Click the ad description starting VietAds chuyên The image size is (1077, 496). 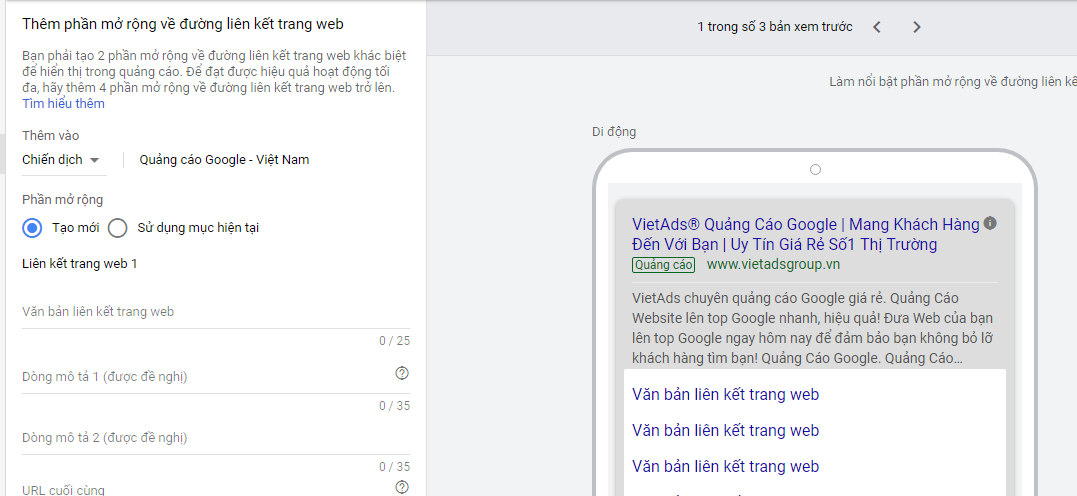point(813,328)
